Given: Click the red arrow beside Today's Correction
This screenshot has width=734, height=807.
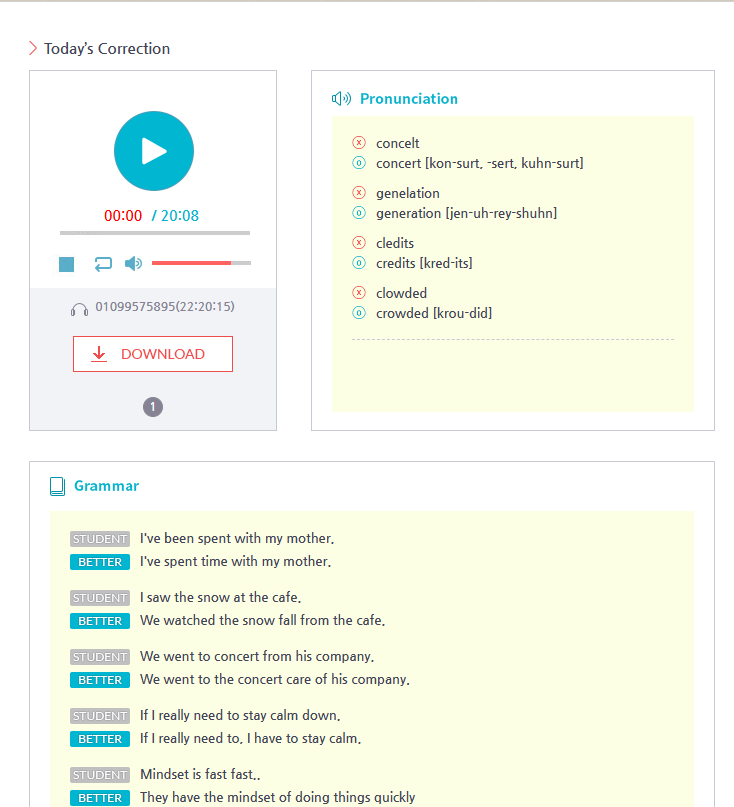Looking at the screenshot, I should [33, 48].
